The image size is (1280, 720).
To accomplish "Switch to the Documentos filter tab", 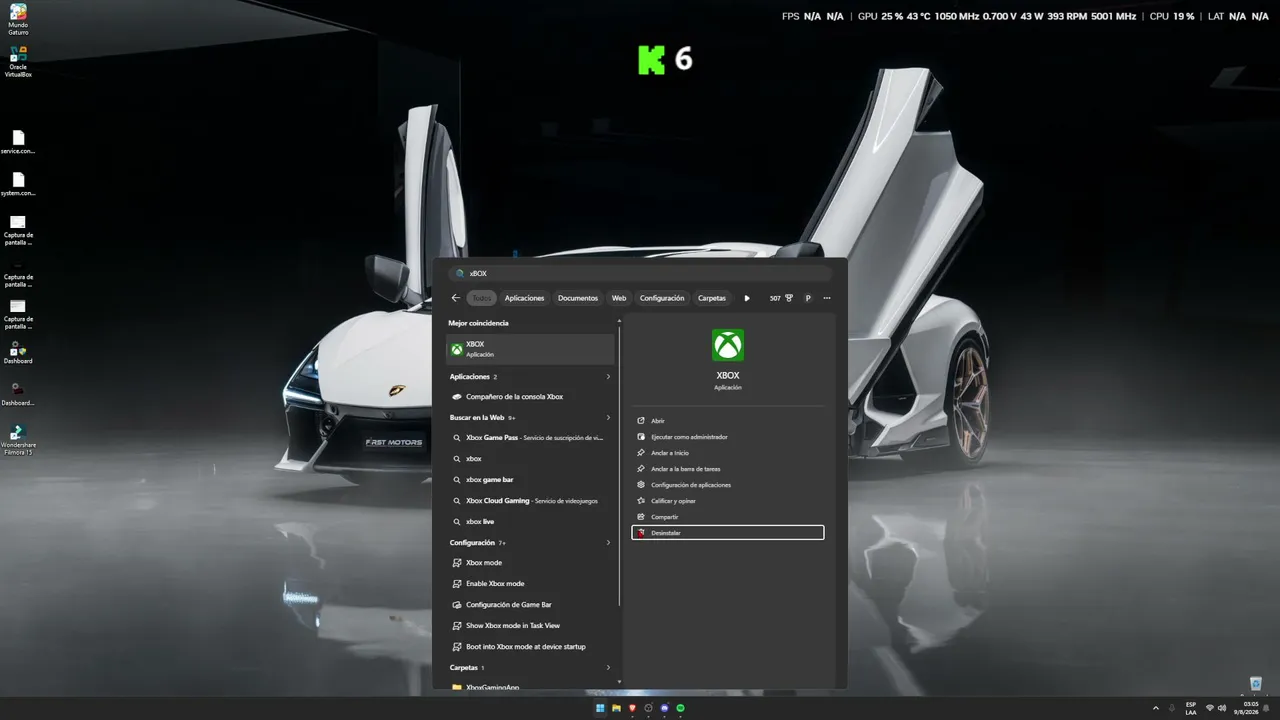I will [578, 298].
